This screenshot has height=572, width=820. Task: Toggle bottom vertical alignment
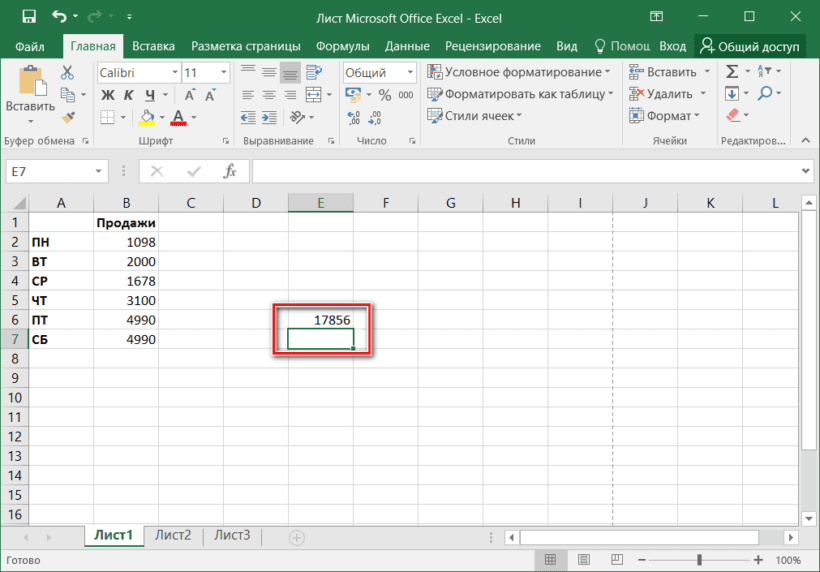tap(290, 73)
